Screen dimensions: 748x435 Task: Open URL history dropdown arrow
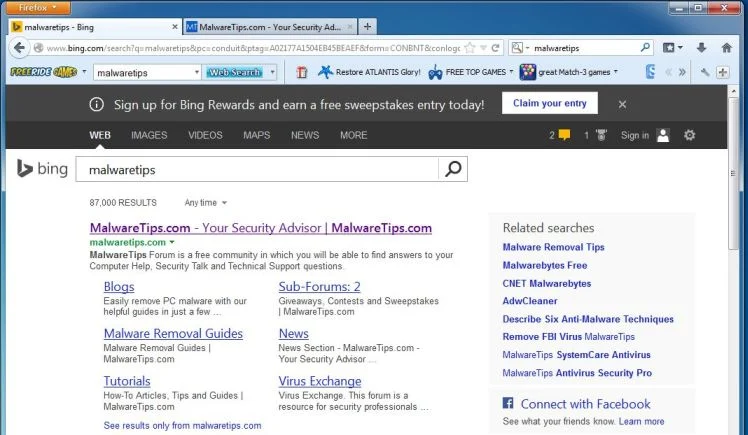click(x=483, y=48)
